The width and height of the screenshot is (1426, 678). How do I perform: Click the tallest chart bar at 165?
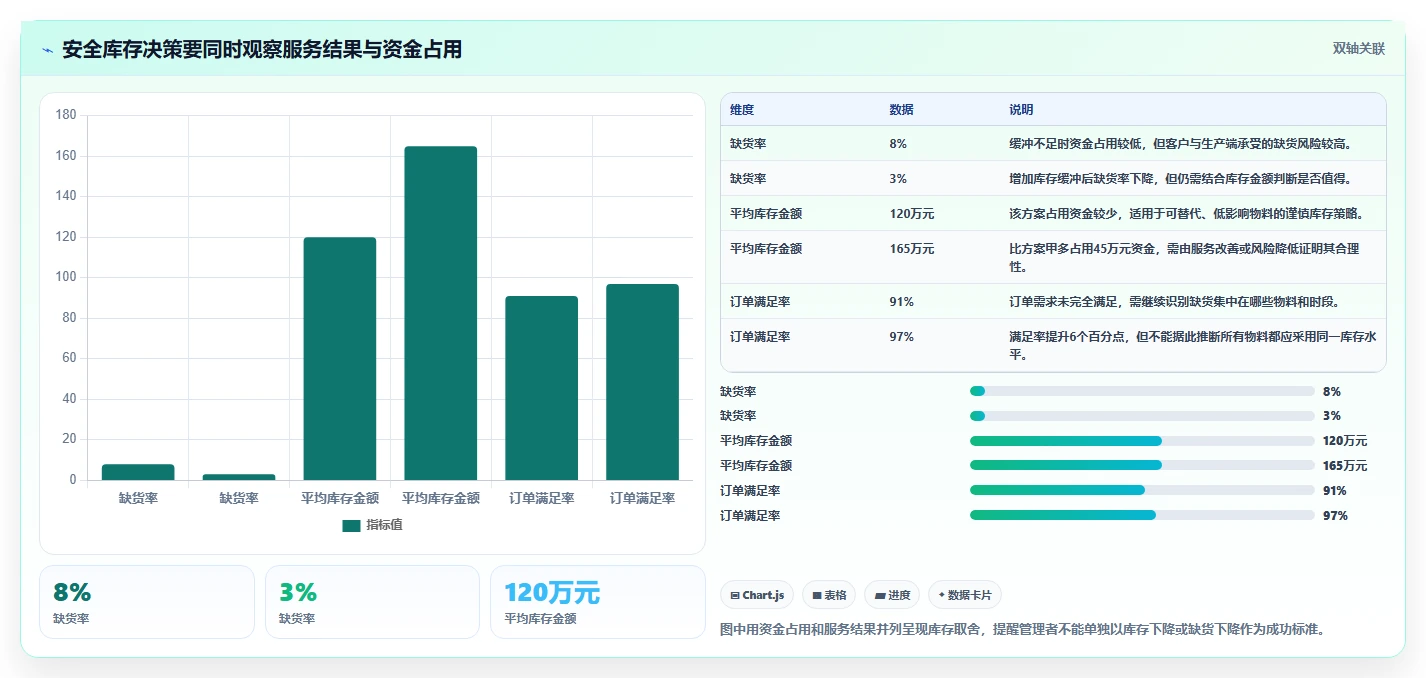coord(441,313)
